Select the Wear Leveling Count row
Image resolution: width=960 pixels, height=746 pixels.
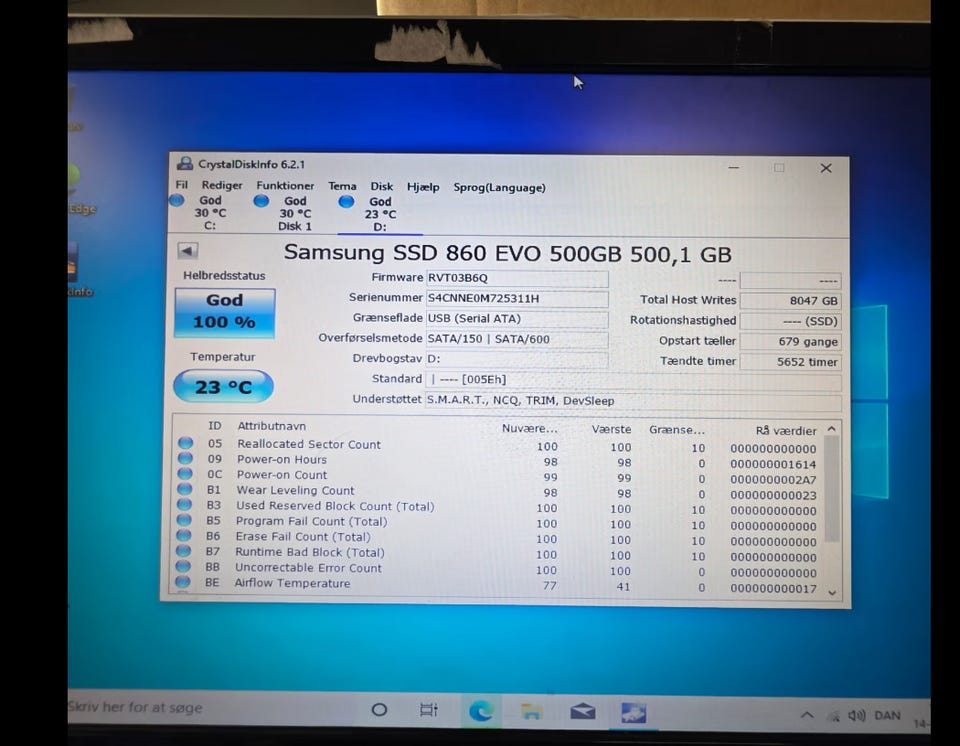pos(498,492)
